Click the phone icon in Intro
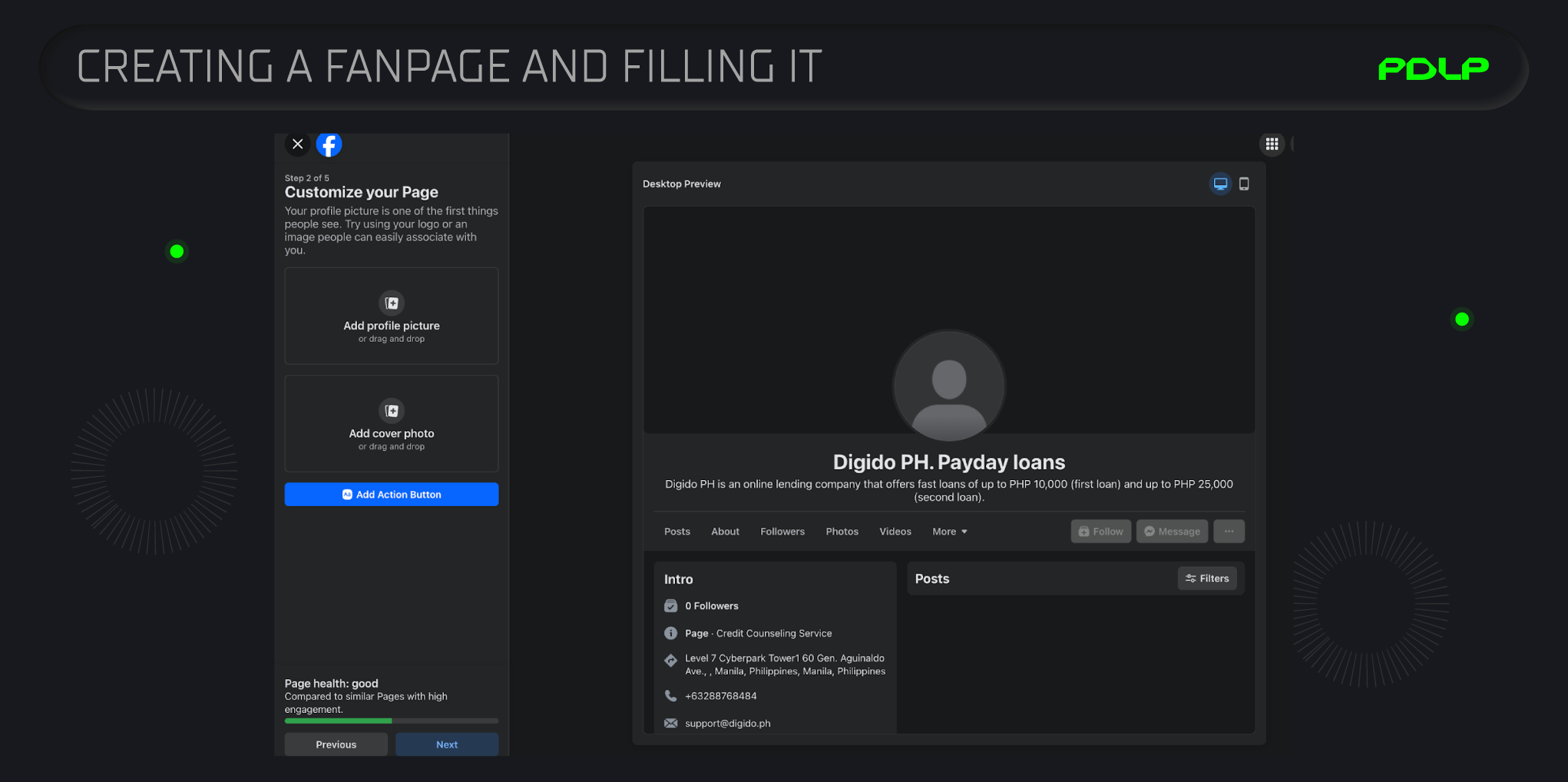Viewport: 1568px width, 782px height. click(670, 696)
